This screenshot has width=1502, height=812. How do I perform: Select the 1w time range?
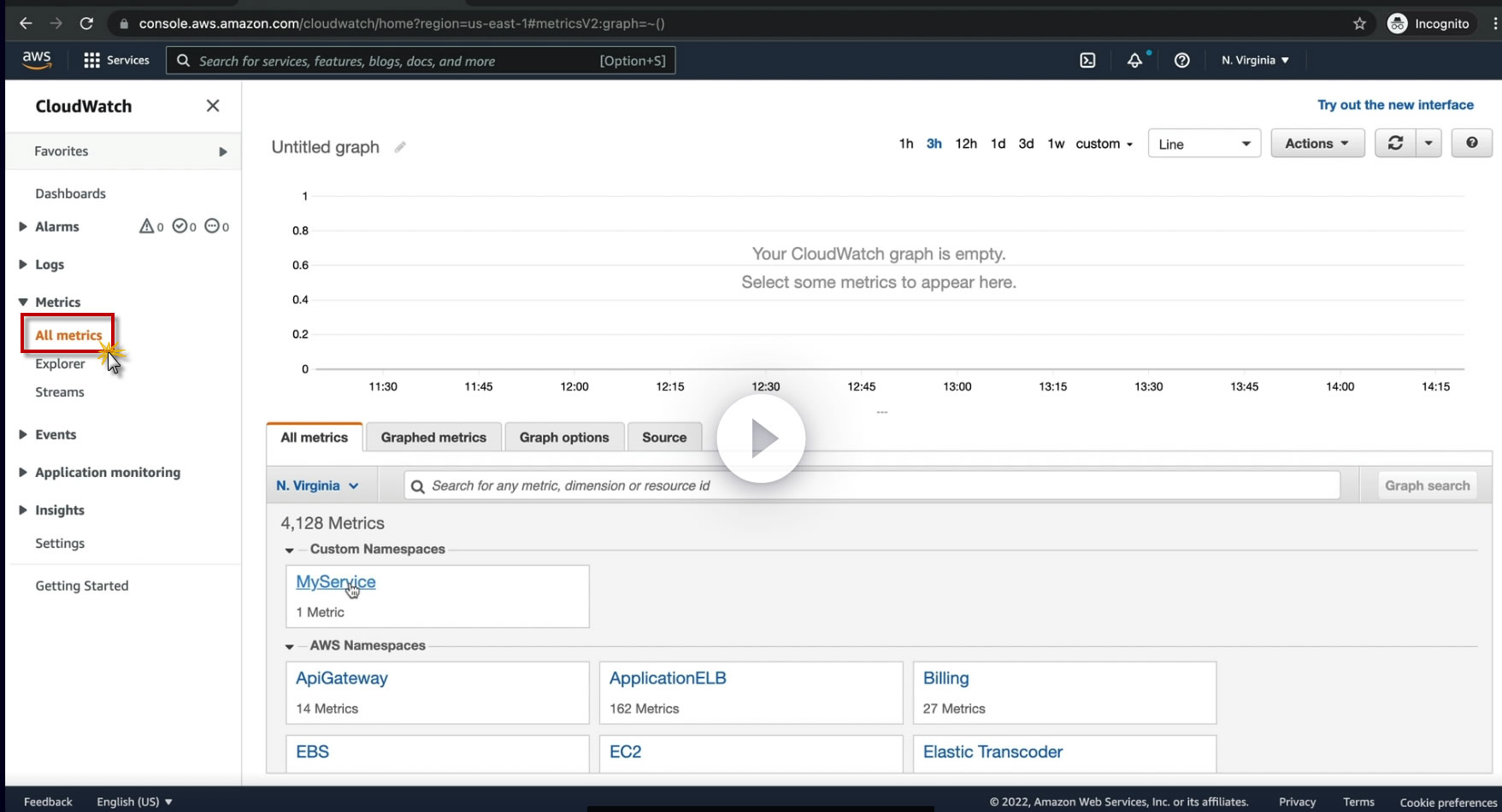point(1056,144)
